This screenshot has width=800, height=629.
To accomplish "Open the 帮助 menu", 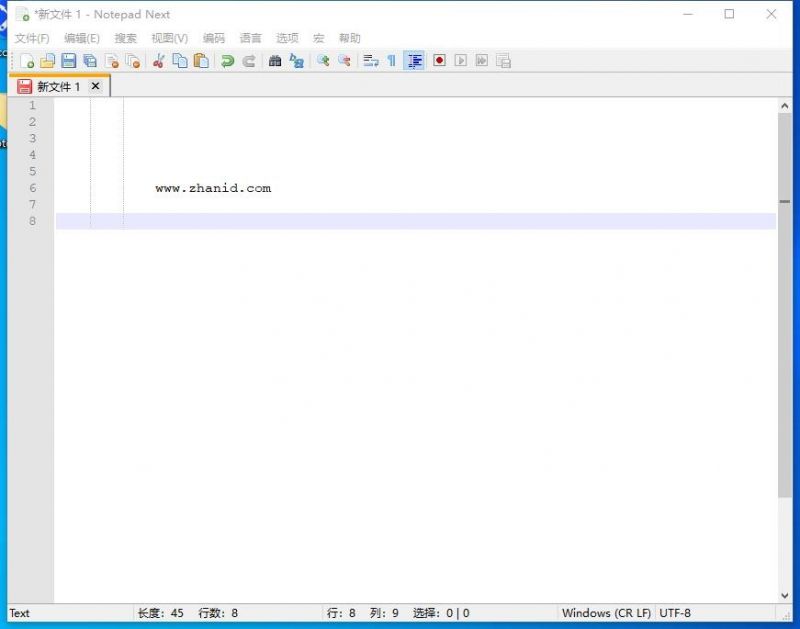I will click(x=350, y=38).
